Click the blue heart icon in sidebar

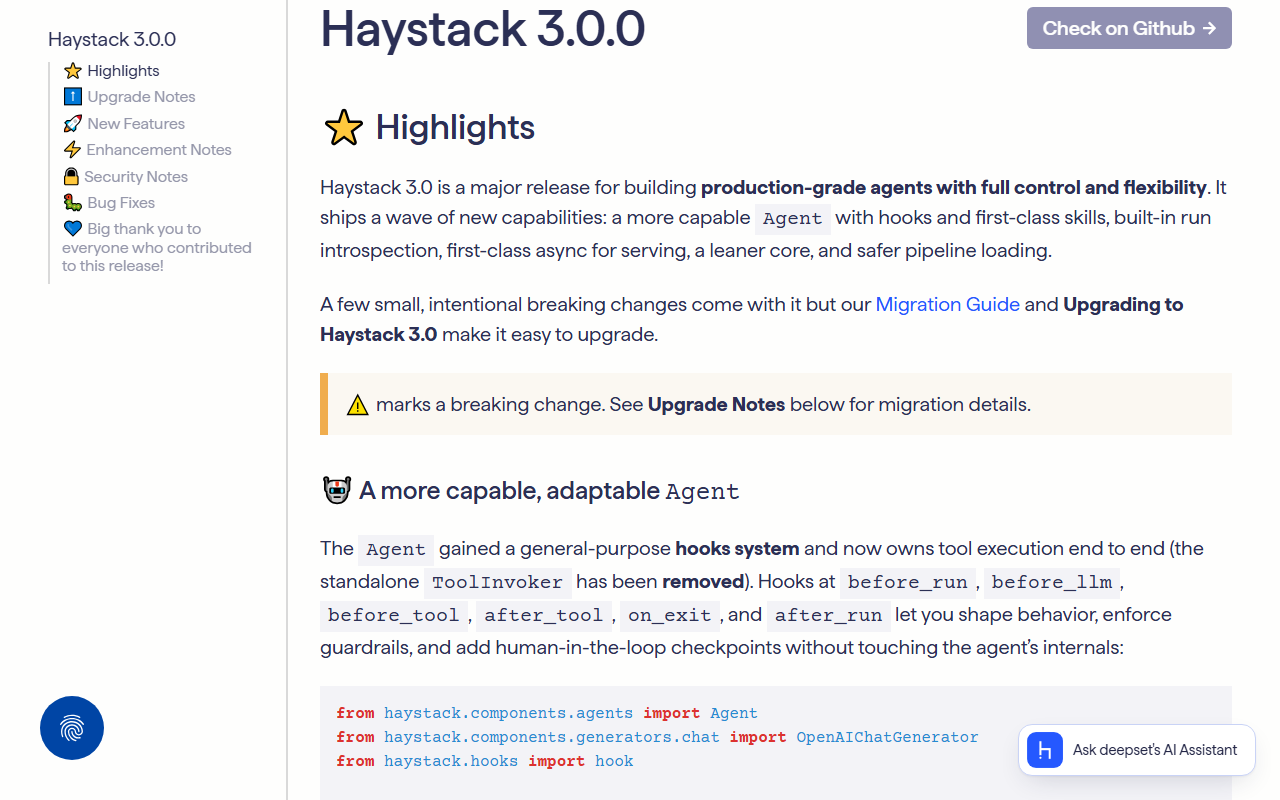(72, 229)
